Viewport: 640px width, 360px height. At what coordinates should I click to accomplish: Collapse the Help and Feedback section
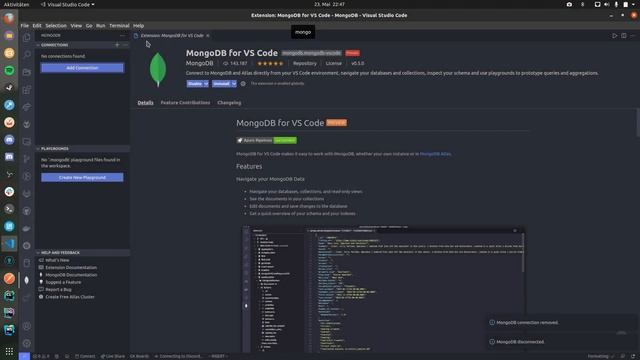(x=38, y=253)
